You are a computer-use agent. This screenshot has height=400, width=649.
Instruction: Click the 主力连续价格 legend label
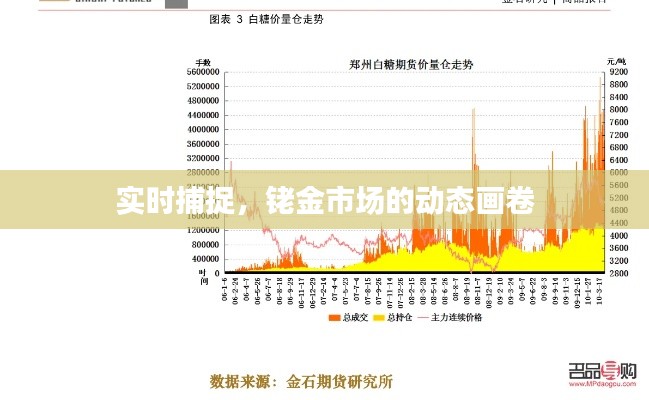[458, 318]
